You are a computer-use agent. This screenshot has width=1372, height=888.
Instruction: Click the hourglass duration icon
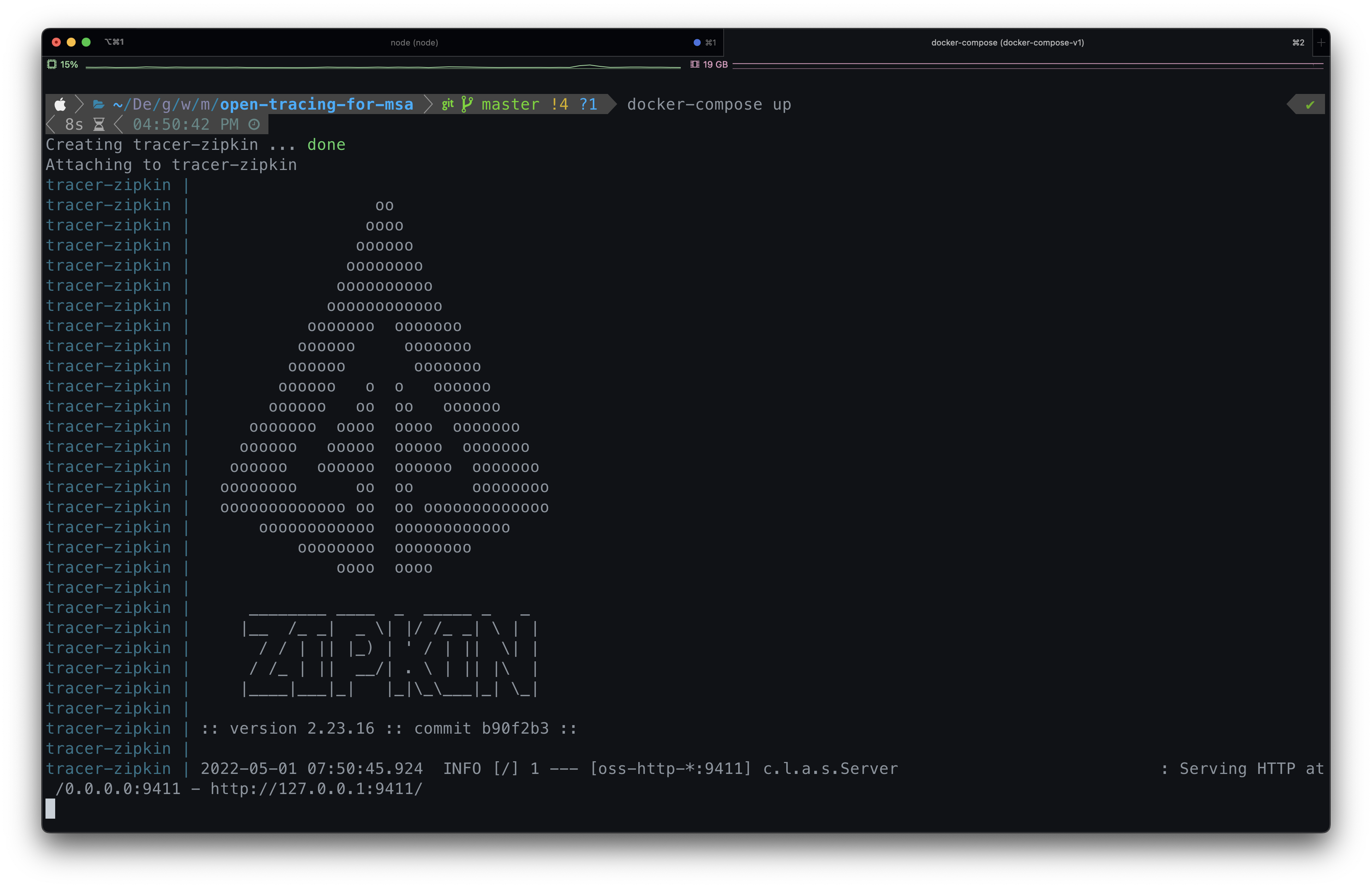click(99, 125)
